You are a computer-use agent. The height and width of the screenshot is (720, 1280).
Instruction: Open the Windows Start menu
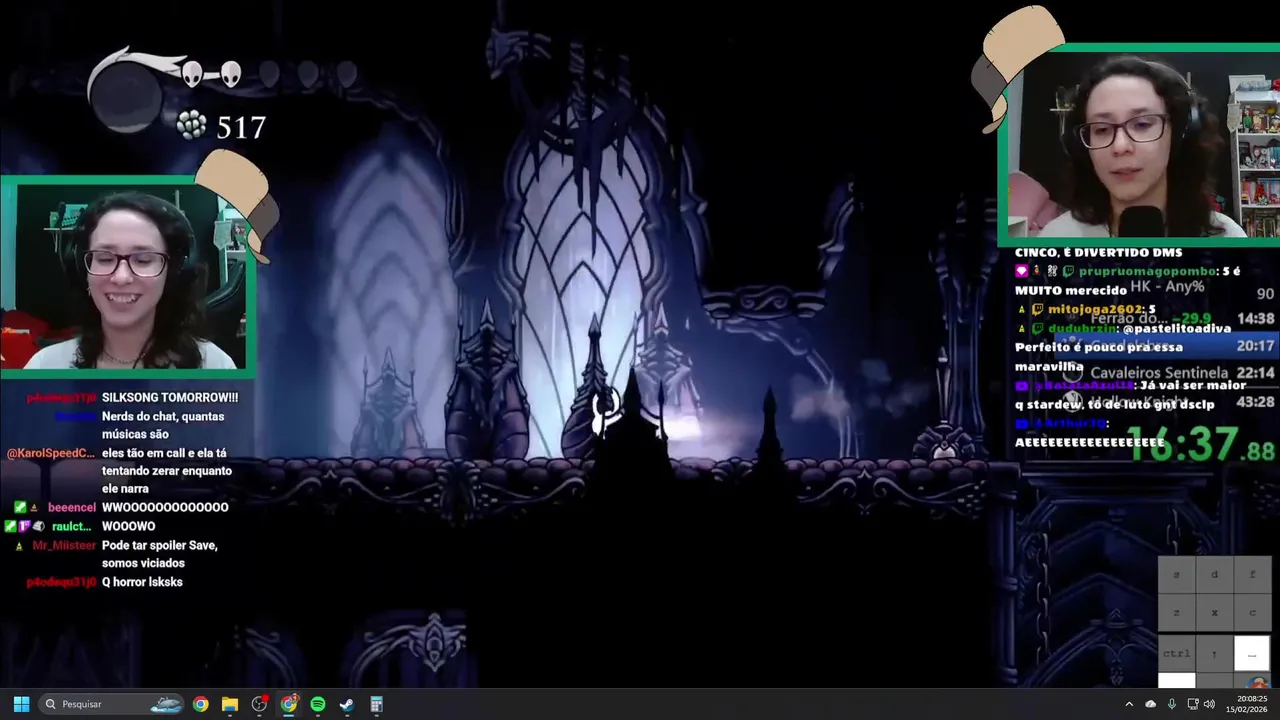tap(21, 704)
